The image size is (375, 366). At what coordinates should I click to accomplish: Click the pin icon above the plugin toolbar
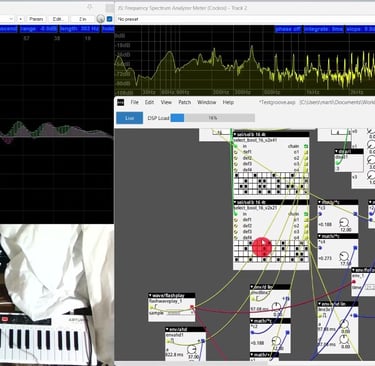point(89,7)
